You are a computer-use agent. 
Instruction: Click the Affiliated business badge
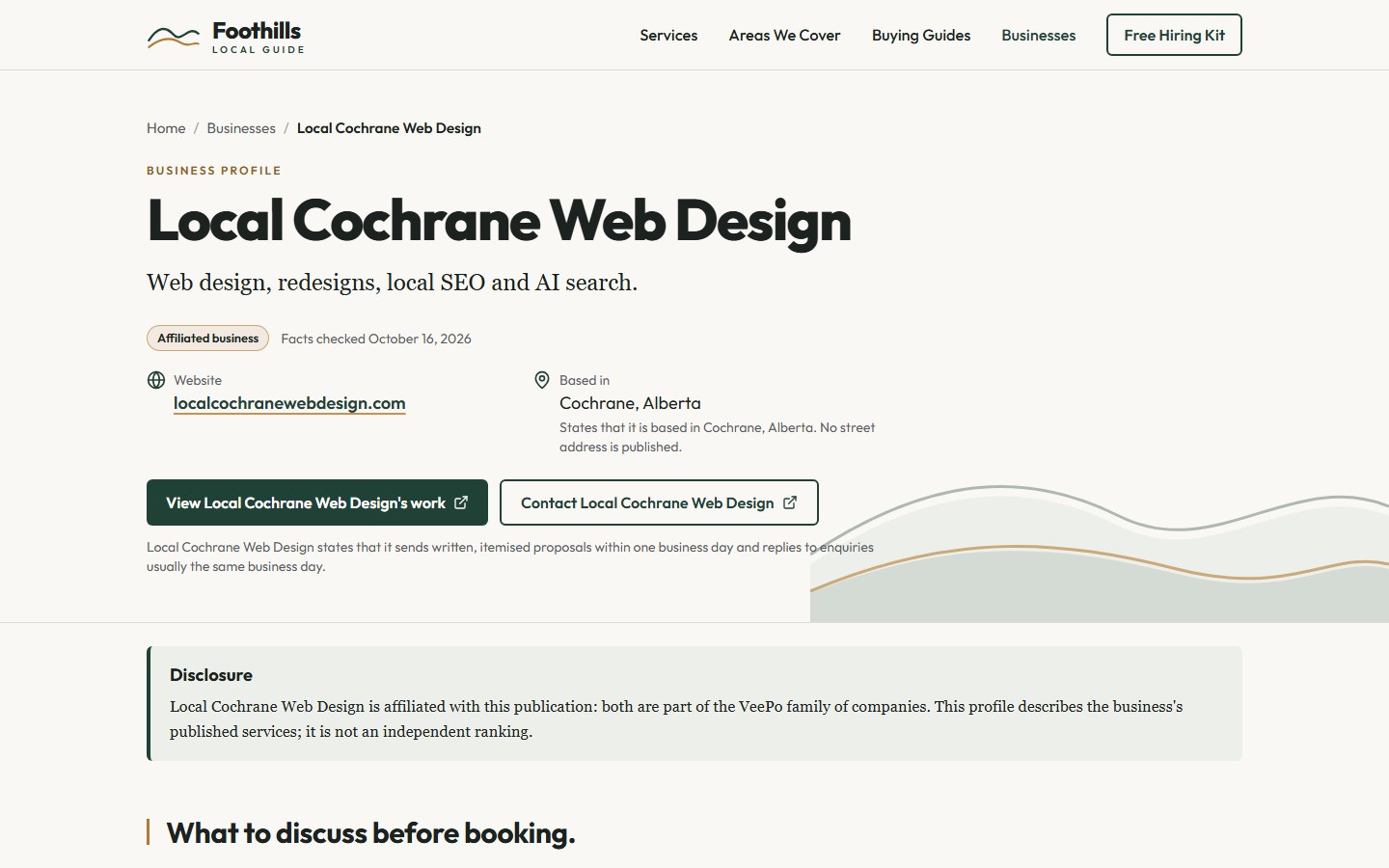click(207, 339)
